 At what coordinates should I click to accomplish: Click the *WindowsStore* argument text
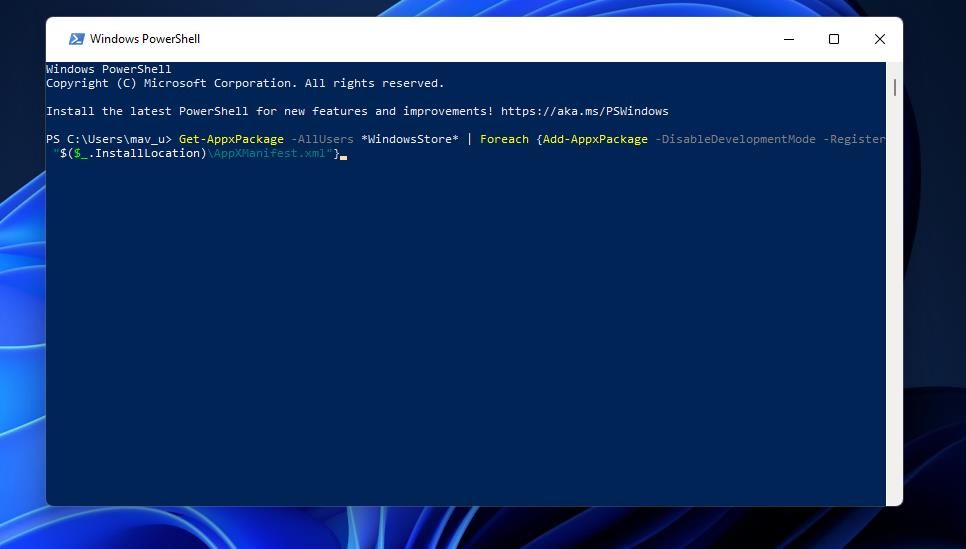click(x=410, y=139)
